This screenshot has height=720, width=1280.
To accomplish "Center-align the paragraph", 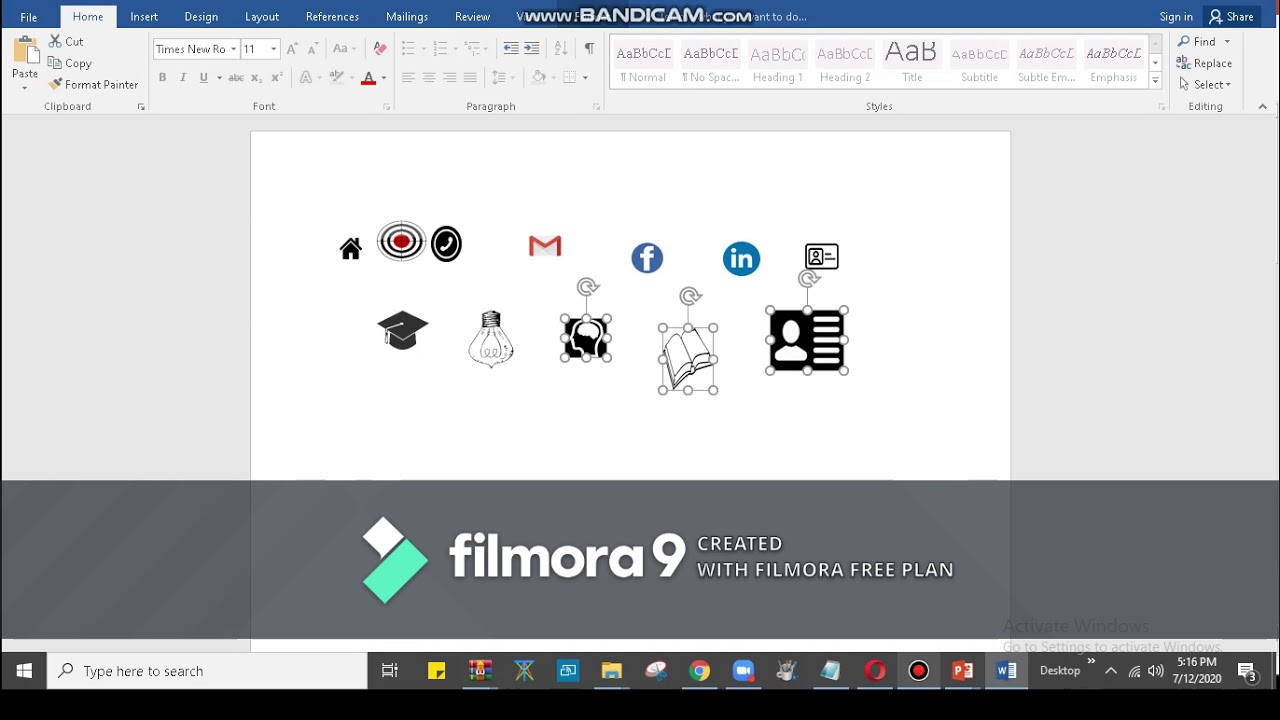I will (429, 77).
